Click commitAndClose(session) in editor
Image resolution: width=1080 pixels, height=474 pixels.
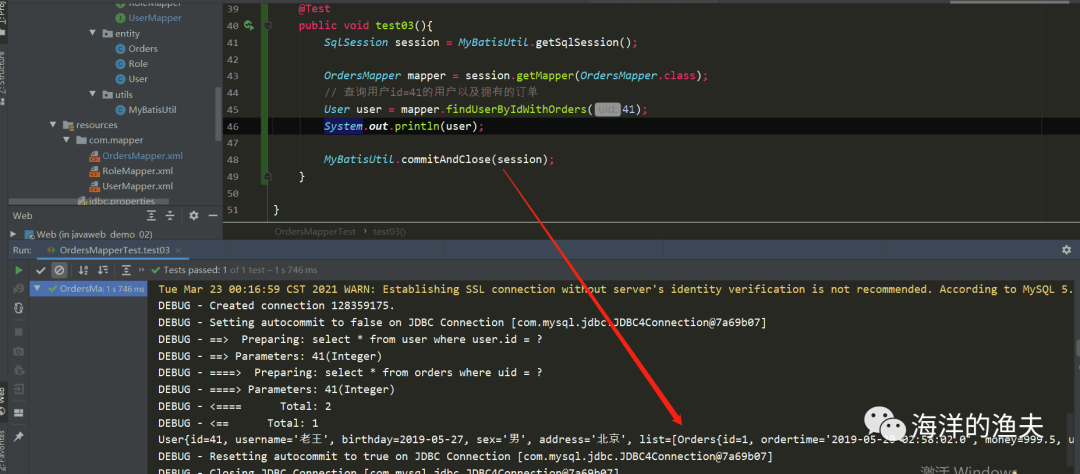click(477, 160)
